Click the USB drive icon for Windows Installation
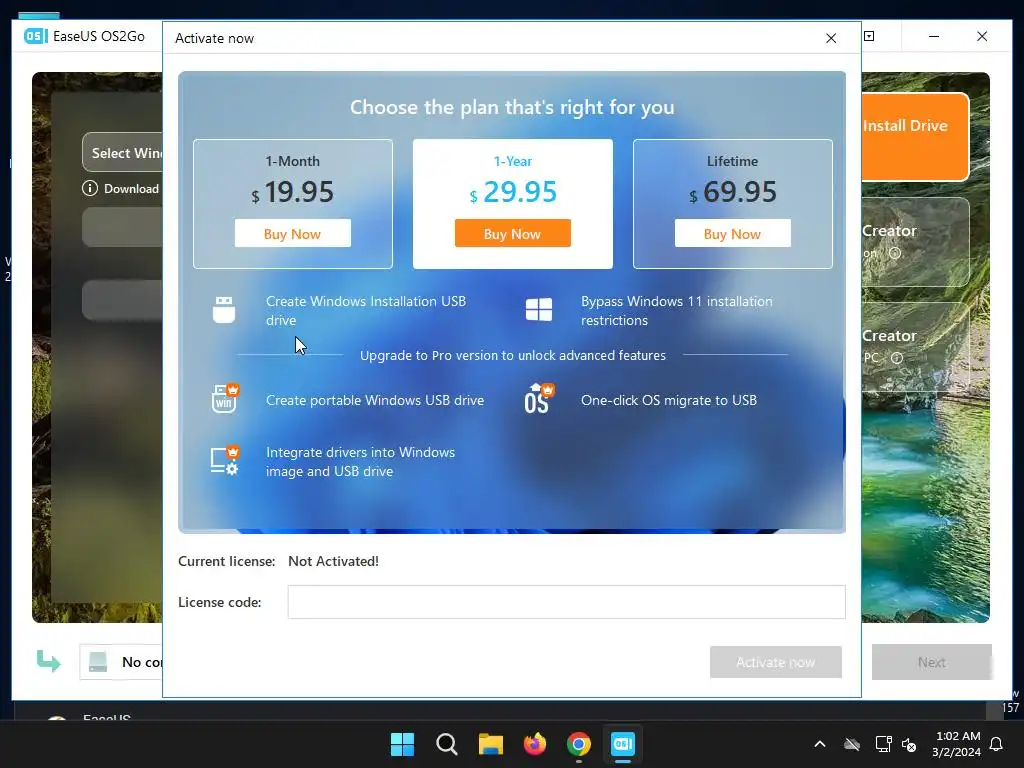Viewport: 1024px width, 768px height. tap(224, 310)
